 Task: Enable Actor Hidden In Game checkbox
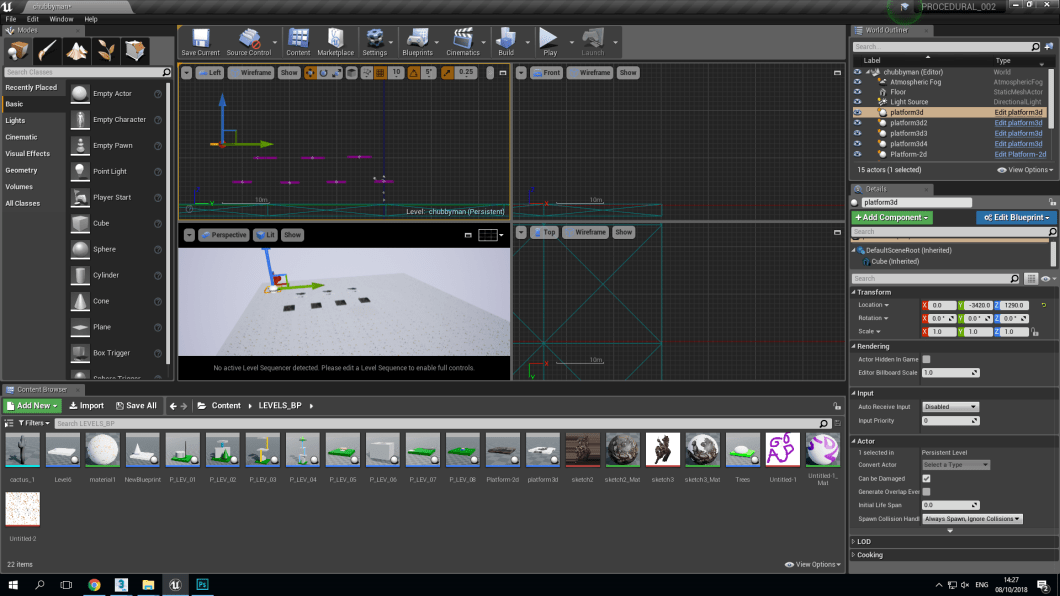(926, 359)
